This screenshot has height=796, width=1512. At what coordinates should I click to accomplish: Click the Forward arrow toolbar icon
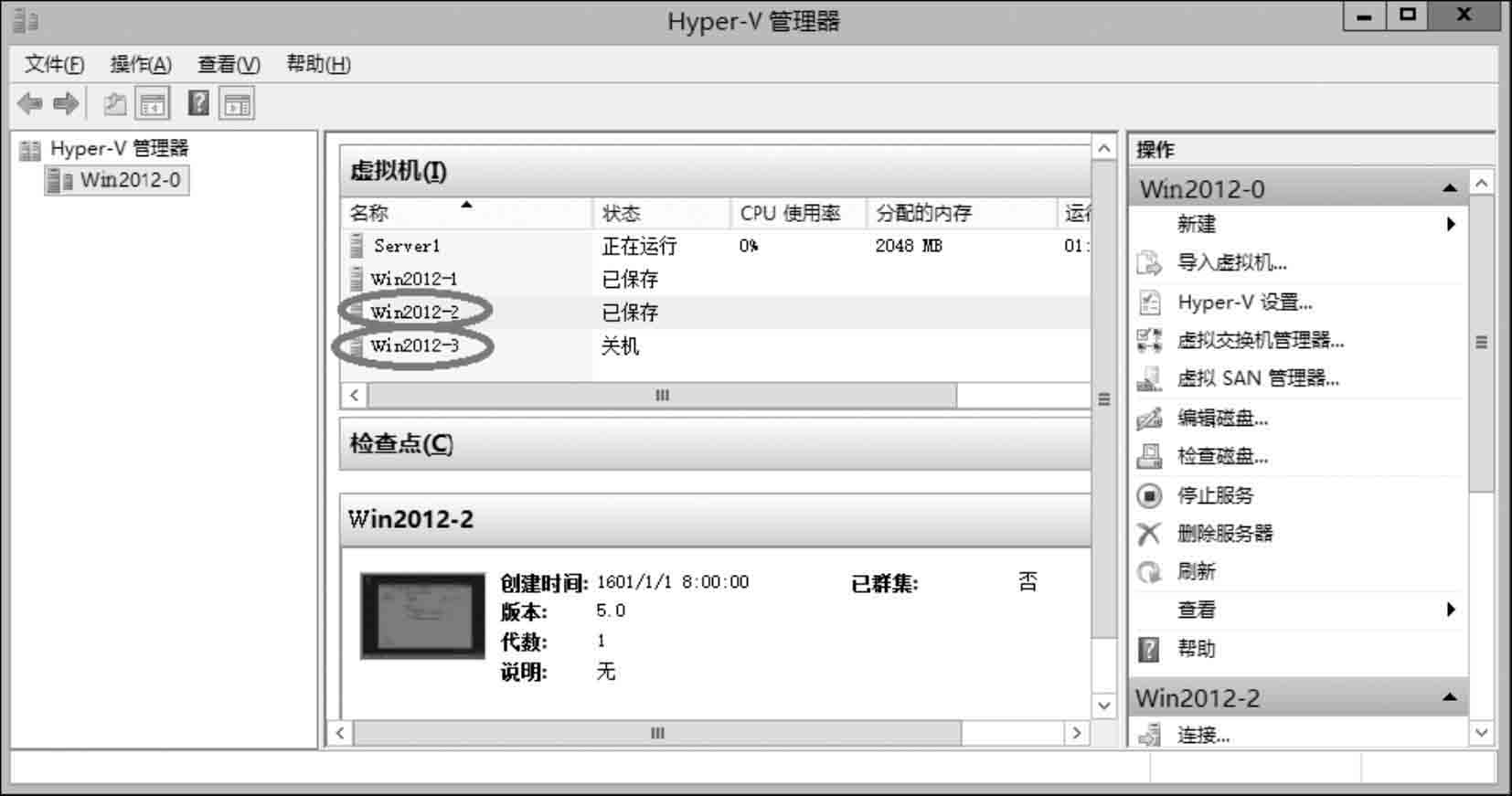click(66, 104)
